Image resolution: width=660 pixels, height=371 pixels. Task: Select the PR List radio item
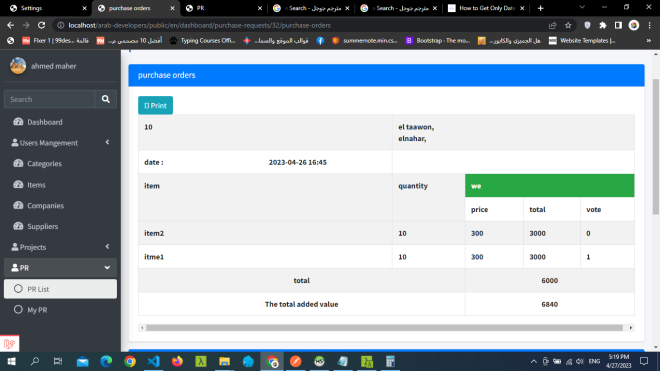(x=60, y=289)
